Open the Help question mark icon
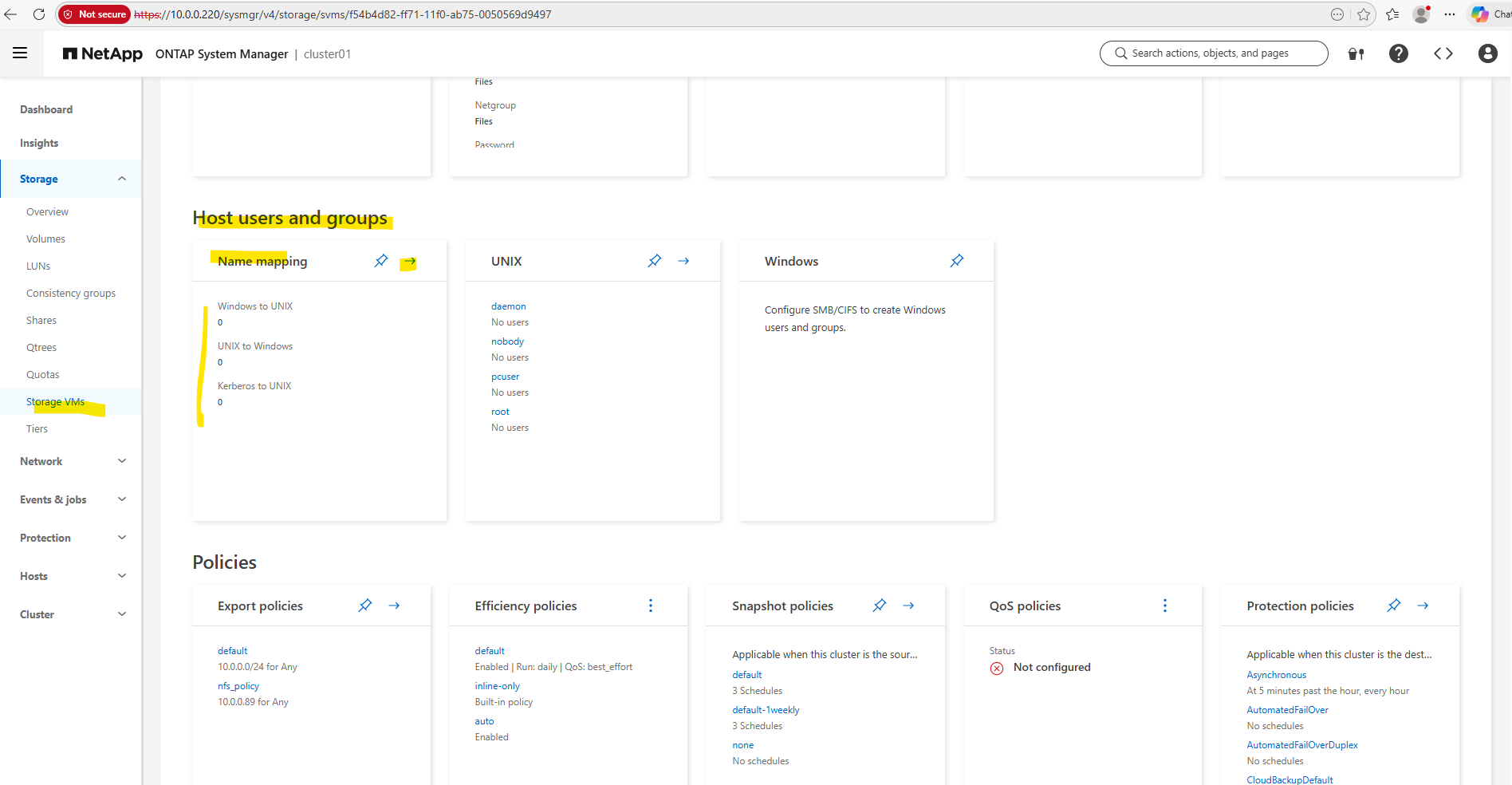 point(1398,53)
